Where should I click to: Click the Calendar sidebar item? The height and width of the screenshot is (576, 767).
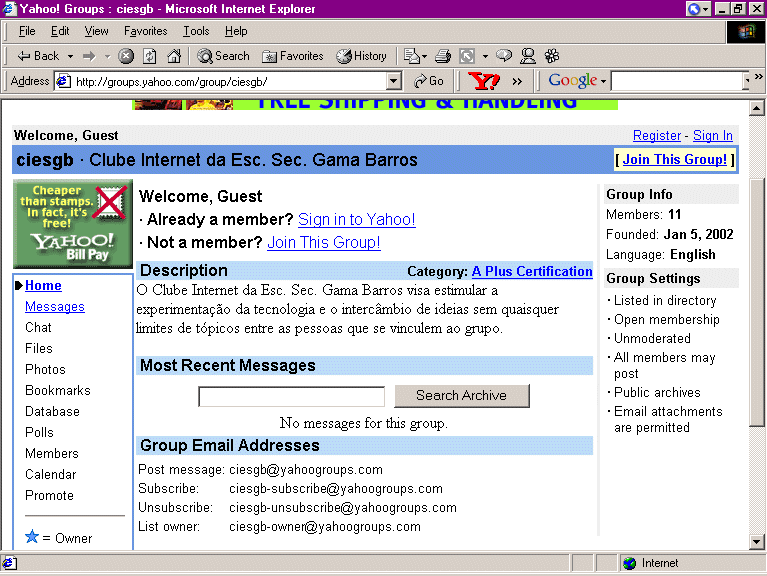click(x=50, y=475)
